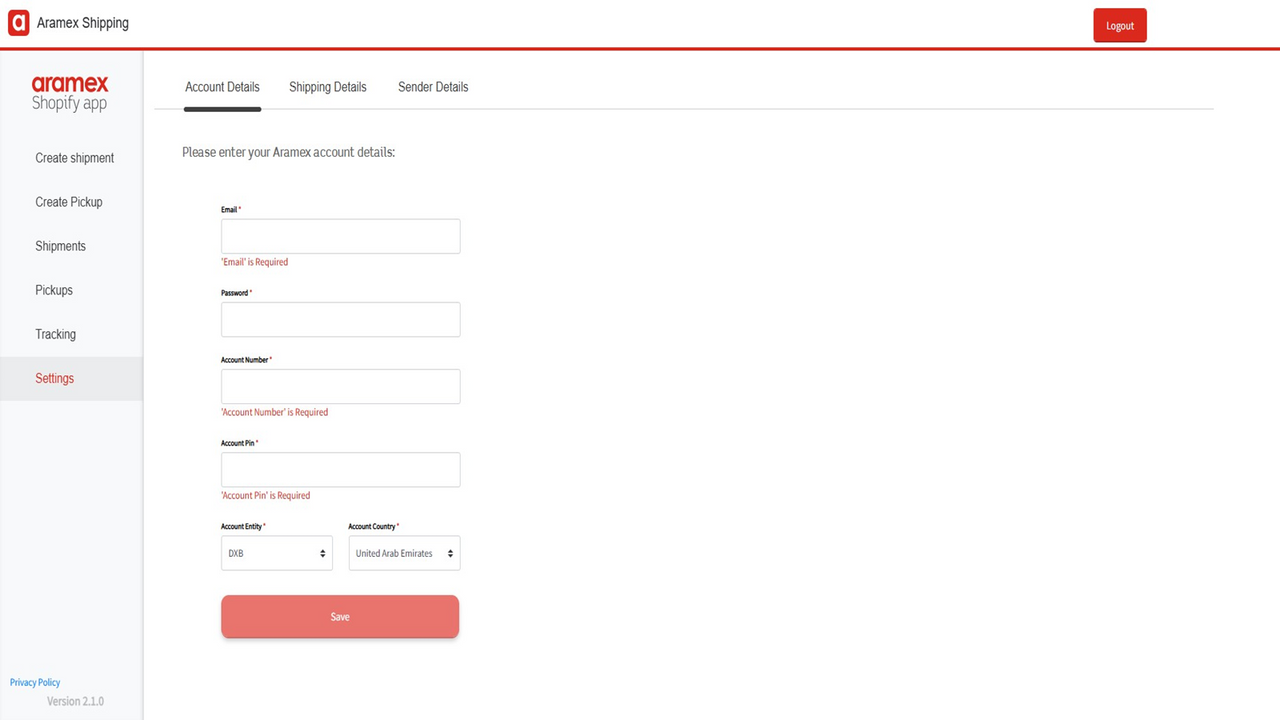Viewport: 1280px width, 720px height.
Task: Click the Aramex "a" logo icon
Action: [x=18, y=22]
